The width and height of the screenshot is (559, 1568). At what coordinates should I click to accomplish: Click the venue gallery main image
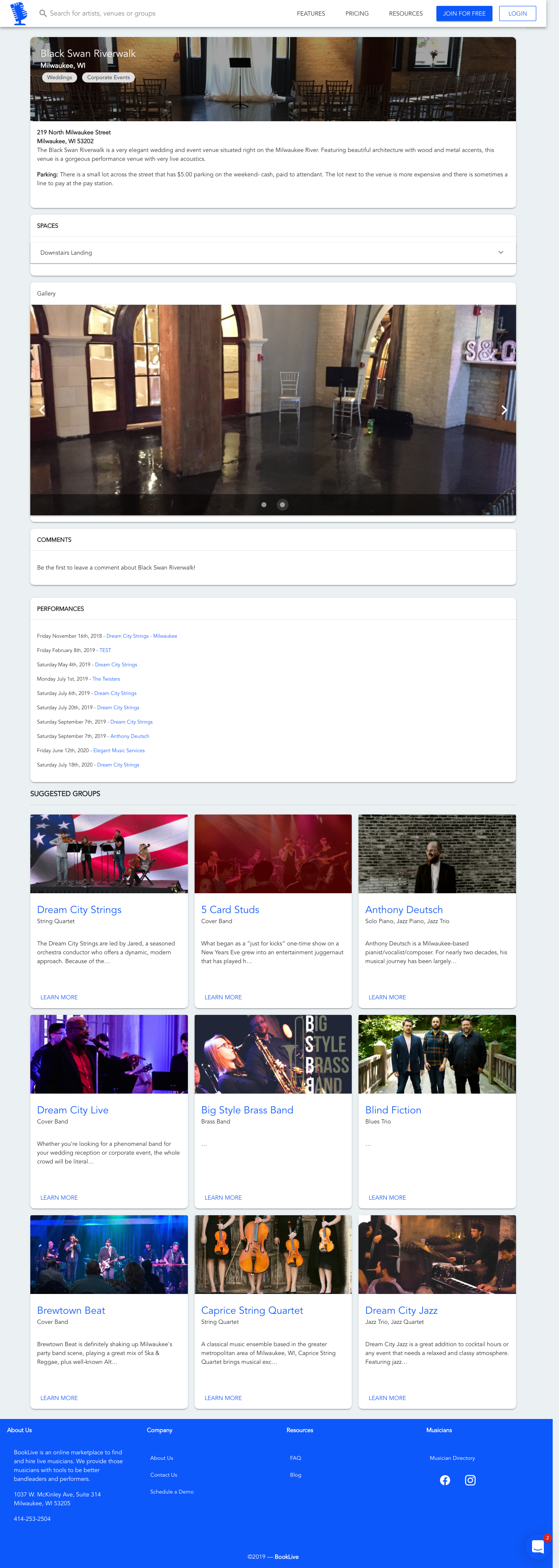coord(273,410)
